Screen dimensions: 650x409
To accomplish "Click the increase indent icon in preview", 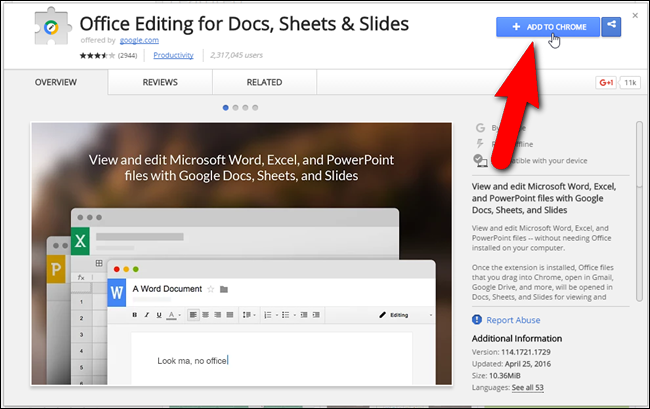I will click(x=316, y=315).
